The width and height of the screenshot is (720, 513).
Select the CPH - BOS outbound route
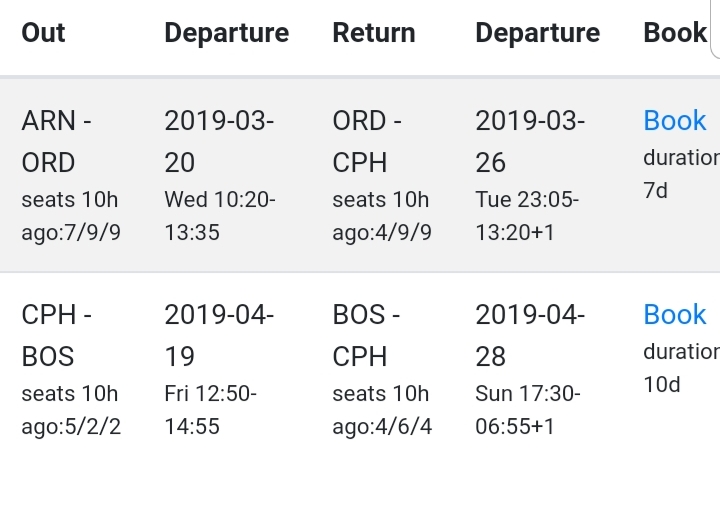[x=56, y=335]
